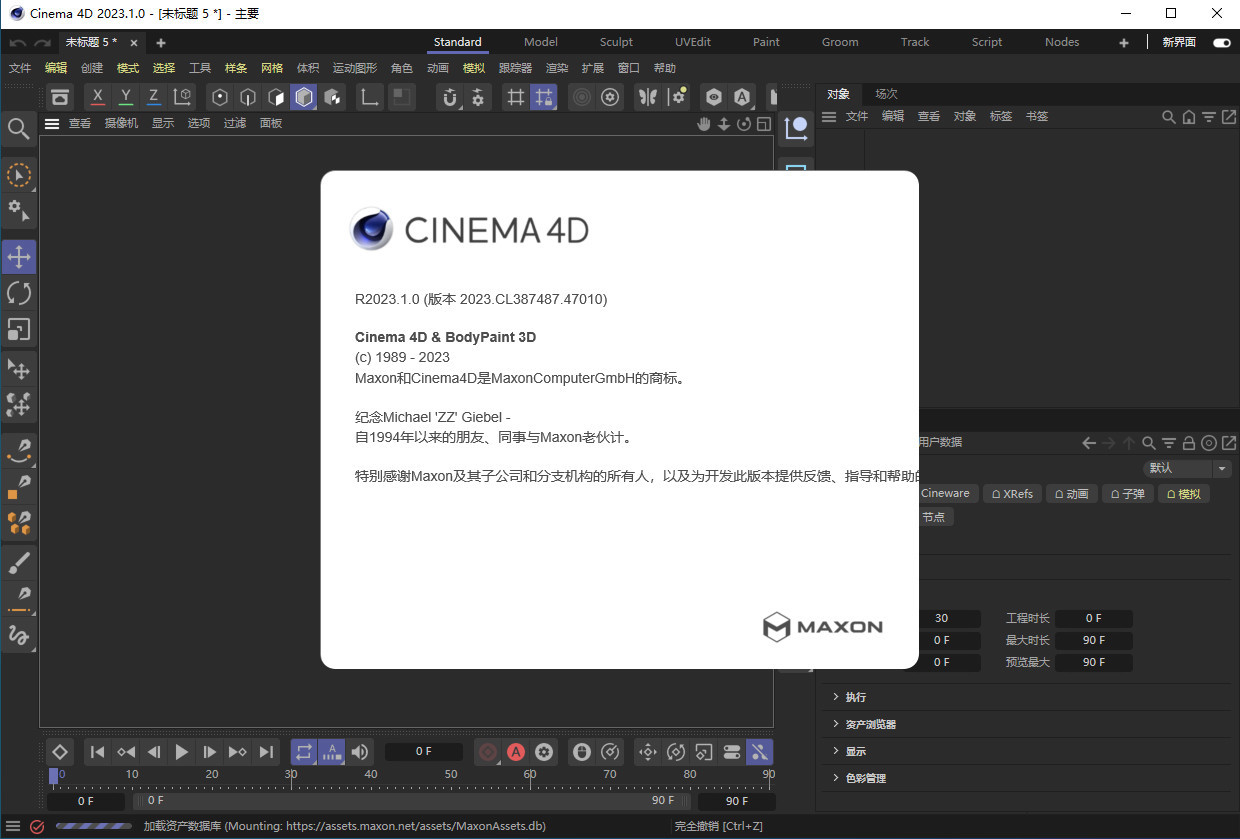This screenshot has height=839, width=1240.
Task: Toggle the Enable Snap magnet icon
Action: tap(450, 97)
